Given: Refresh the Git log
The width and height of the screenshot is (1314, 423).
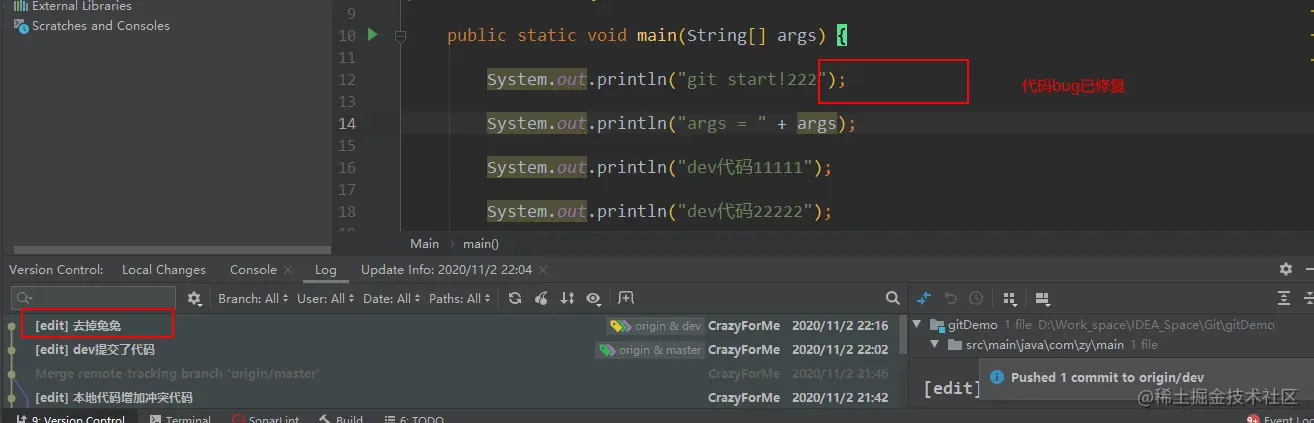Looking at the screenshot, I should tap(515, 298).
